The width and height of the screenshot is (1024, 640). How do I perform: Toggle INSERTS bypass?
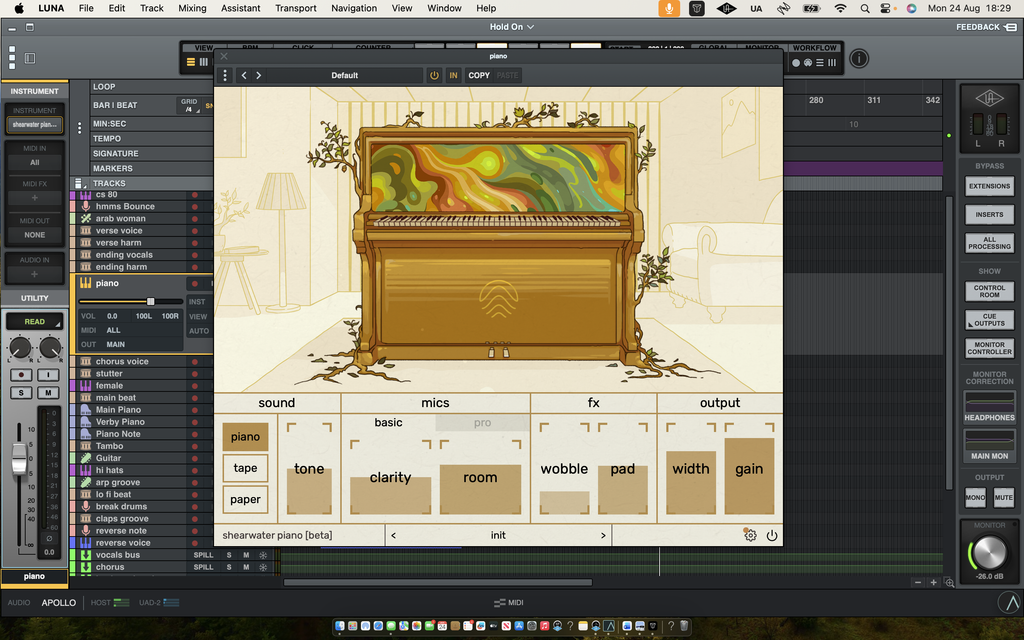pos(989,214)
